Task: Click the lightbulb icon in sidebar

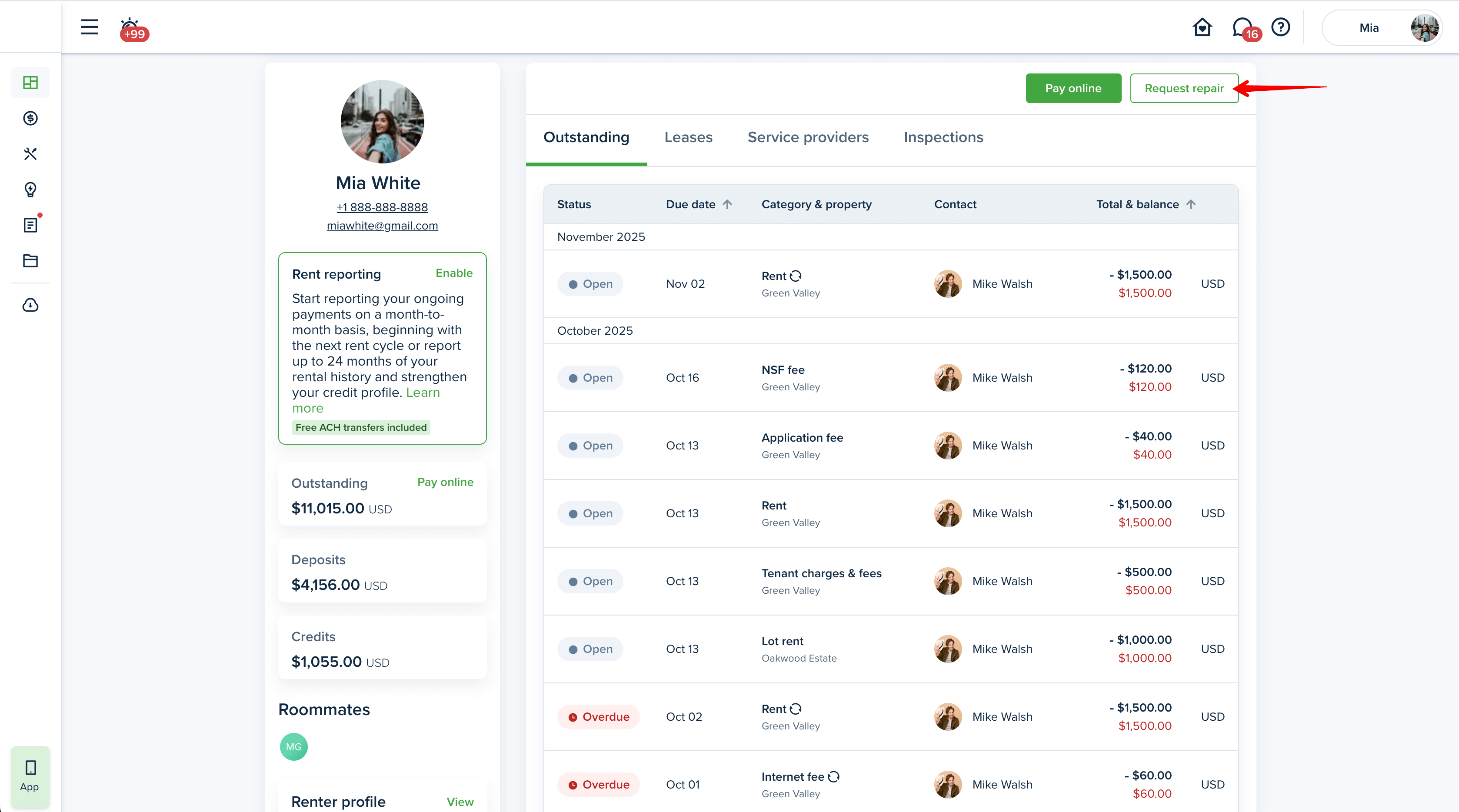Action: pos(30,189)
